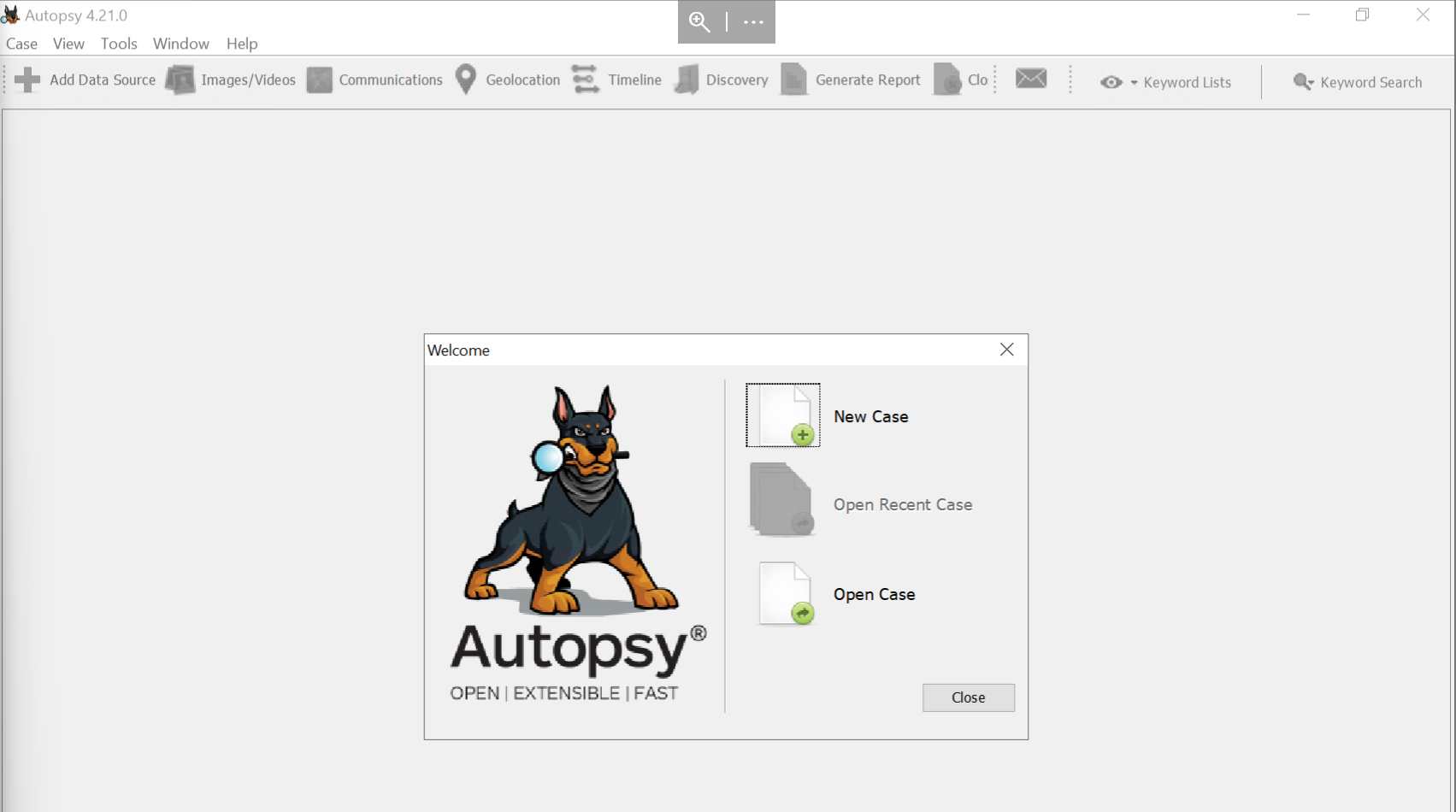Click the Open Case document icon

point(786,593)
